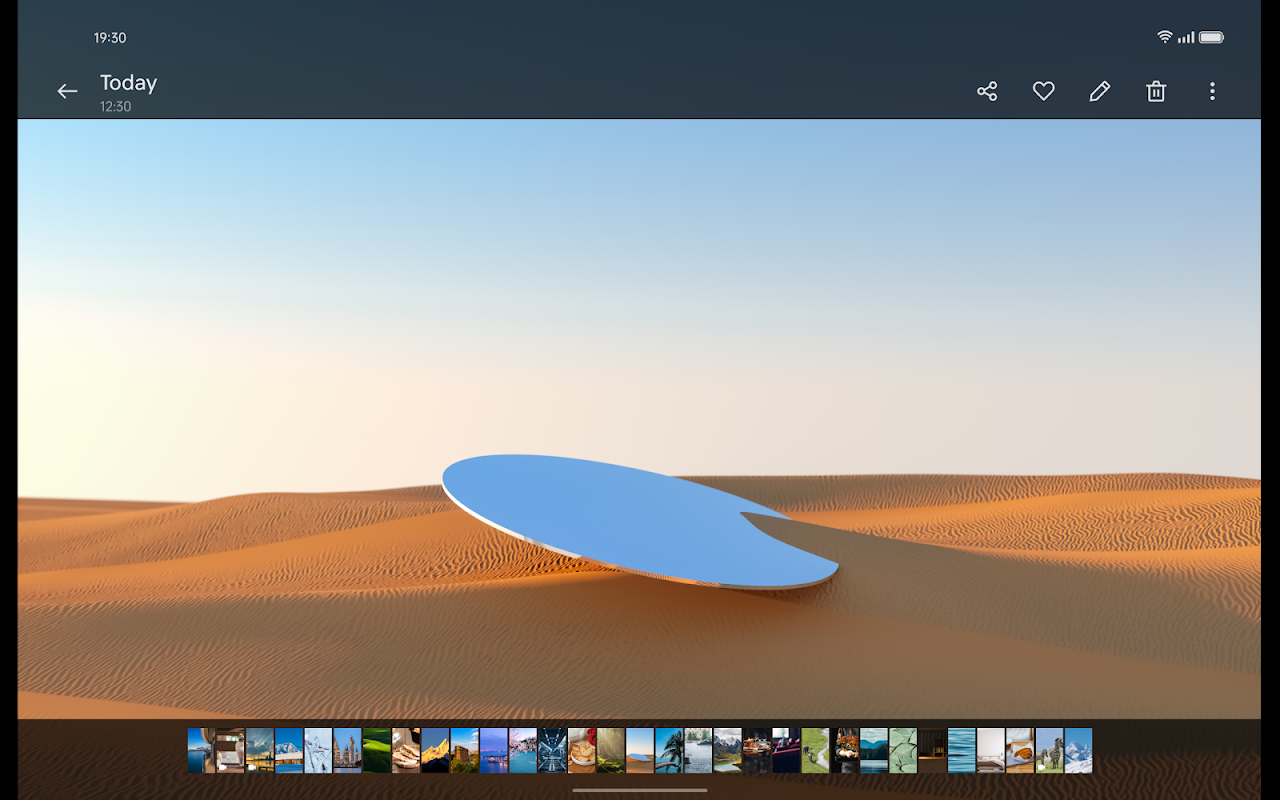Tap the 19:30 clock display
This screenshot has width=1280, height=800.
coord(110,37)
